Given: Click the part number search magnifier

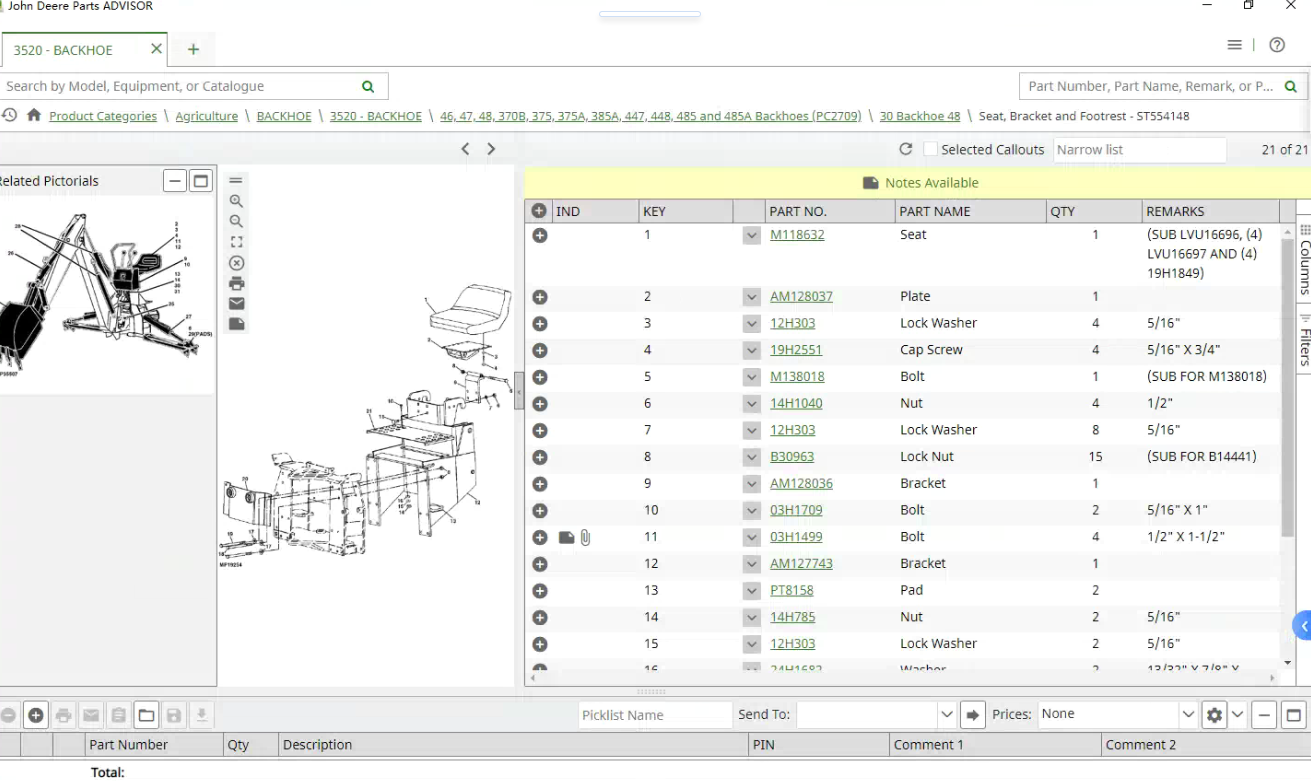Looking at the screenshot, I should pos(1291,86).
